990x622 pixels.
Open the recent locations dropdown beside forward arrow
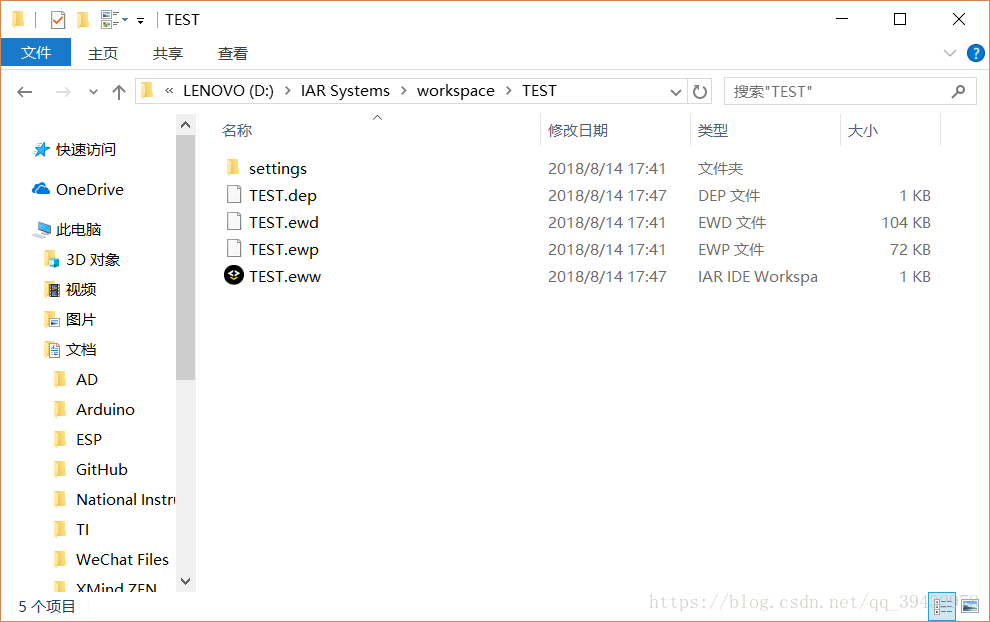tap(92, 91)
